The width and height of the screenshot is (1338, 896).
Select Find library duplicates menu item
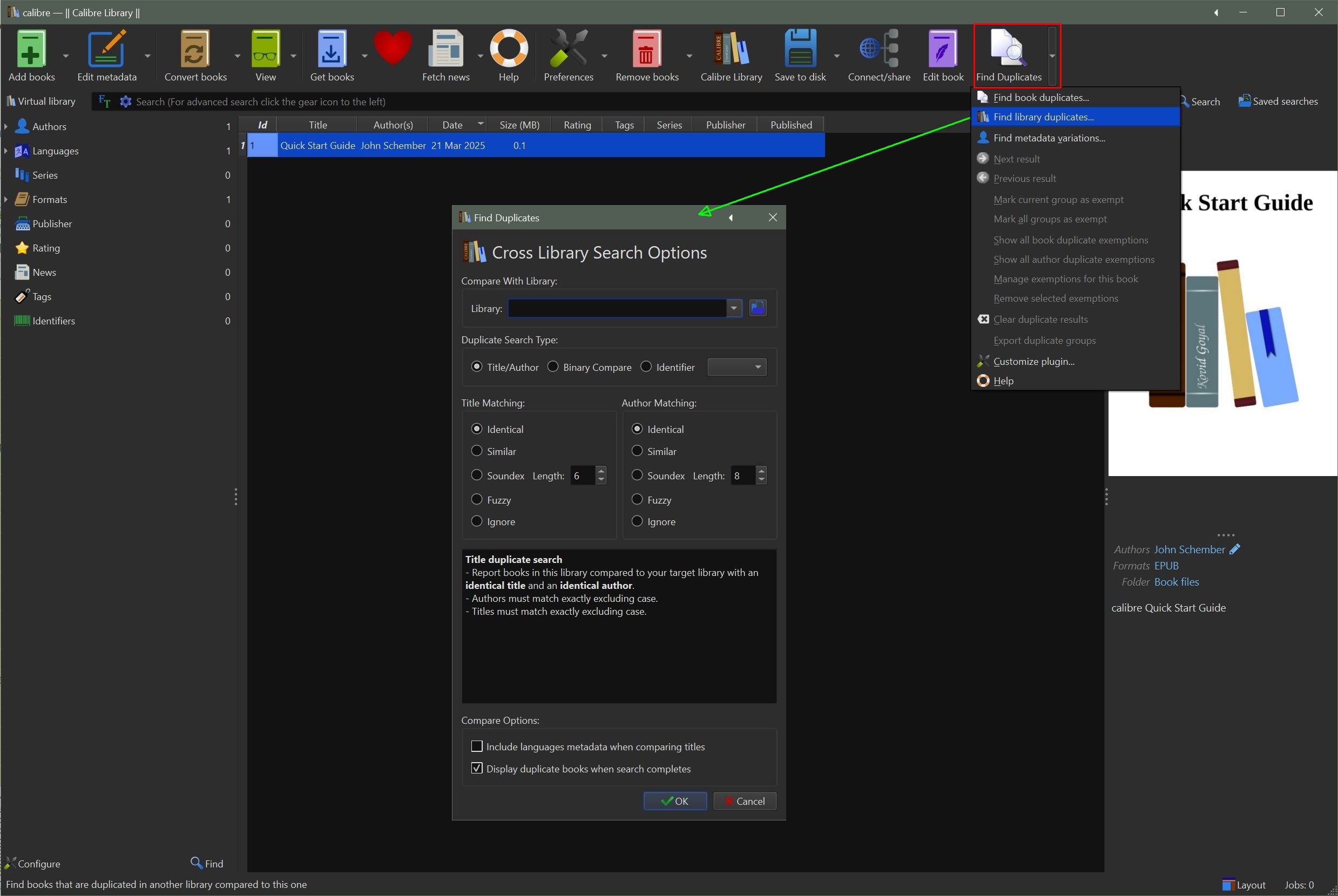(1075, 117)
